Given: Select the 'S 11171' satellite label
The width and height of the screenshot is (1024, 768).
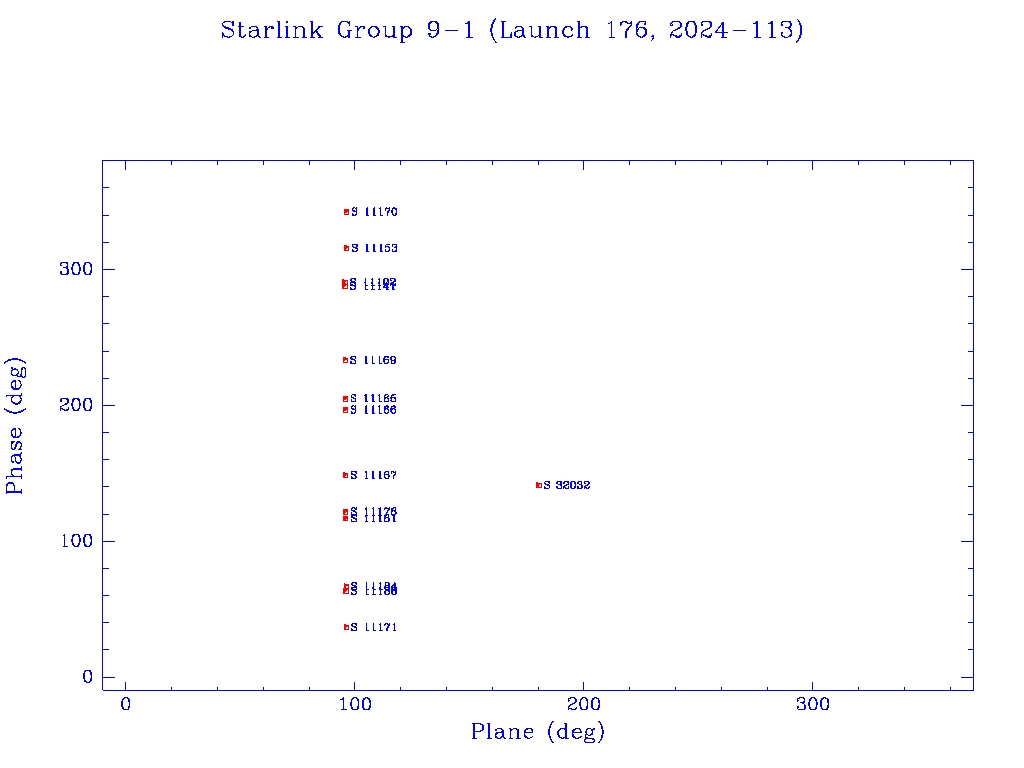Looking at the screenshot, I should pyautogui.click(x=374, y=628).
